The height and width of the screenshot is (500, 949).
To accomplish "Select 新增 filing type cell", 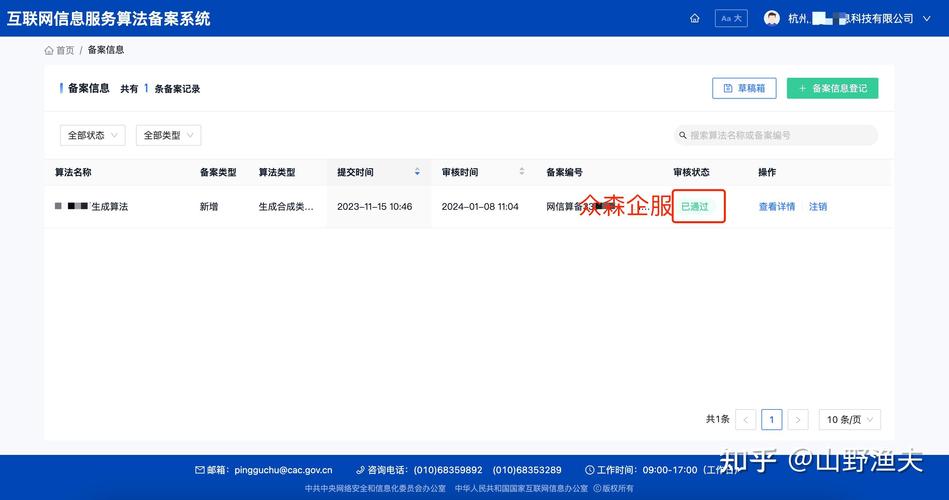I will [209, 206].
